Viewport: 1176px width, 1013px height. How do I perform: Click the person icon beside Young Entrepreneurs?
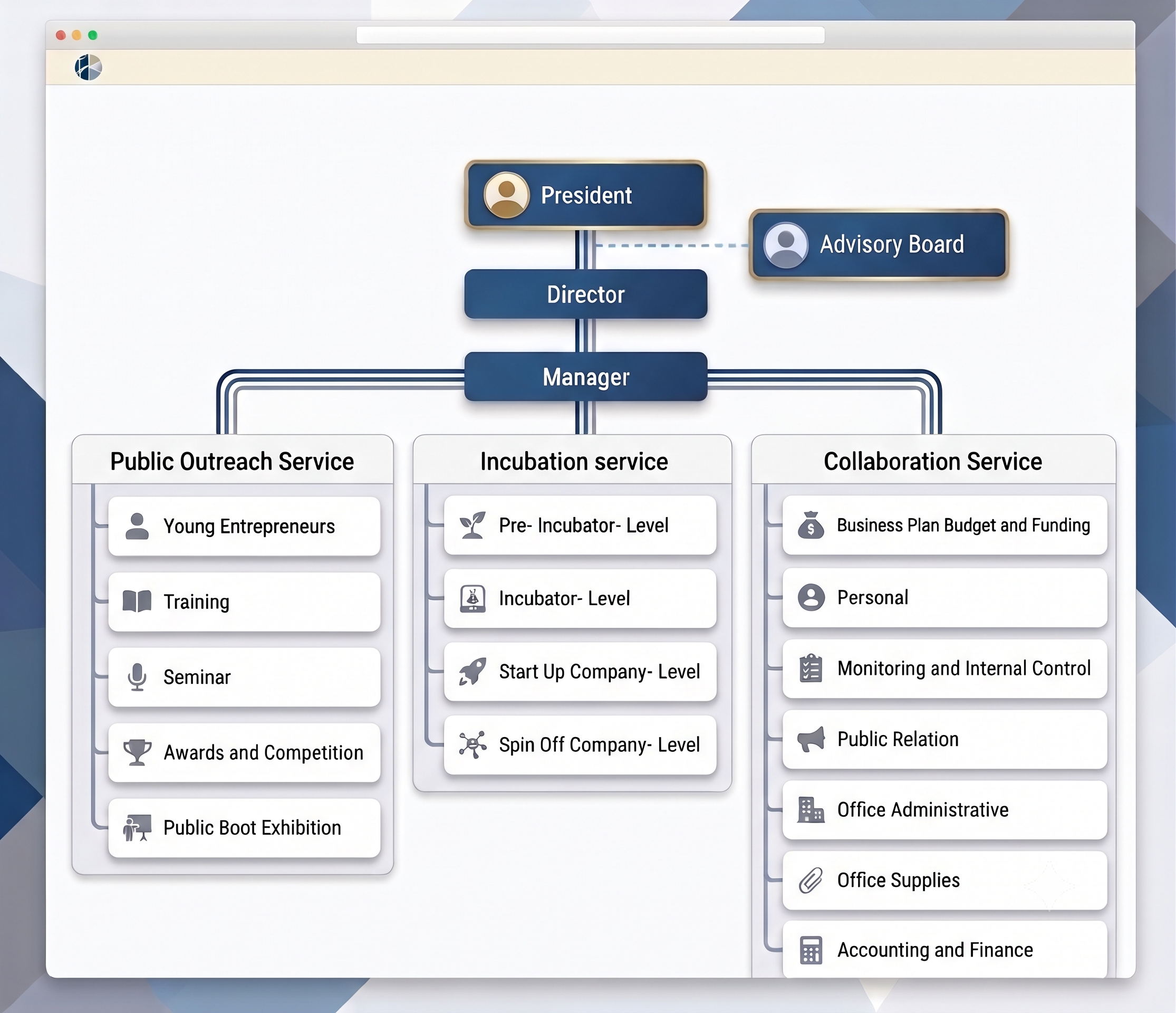point(137,527)
